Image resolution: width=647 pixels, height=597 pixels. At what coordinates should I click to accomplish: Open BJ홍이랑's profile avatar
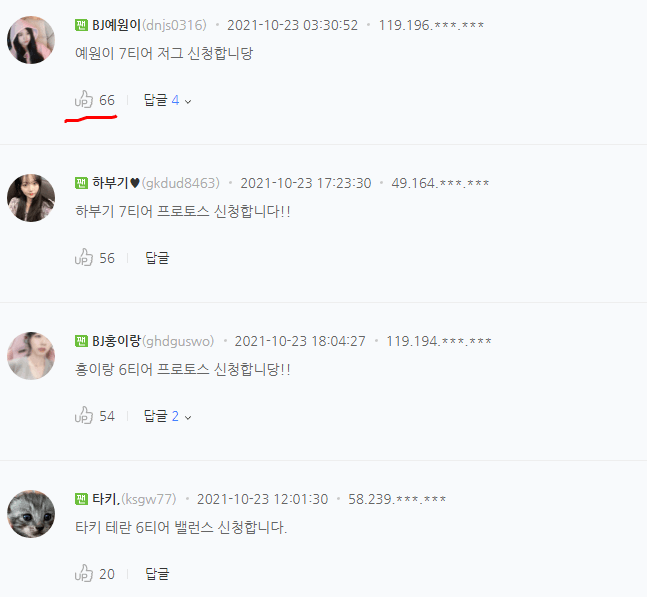pos(31,356)
